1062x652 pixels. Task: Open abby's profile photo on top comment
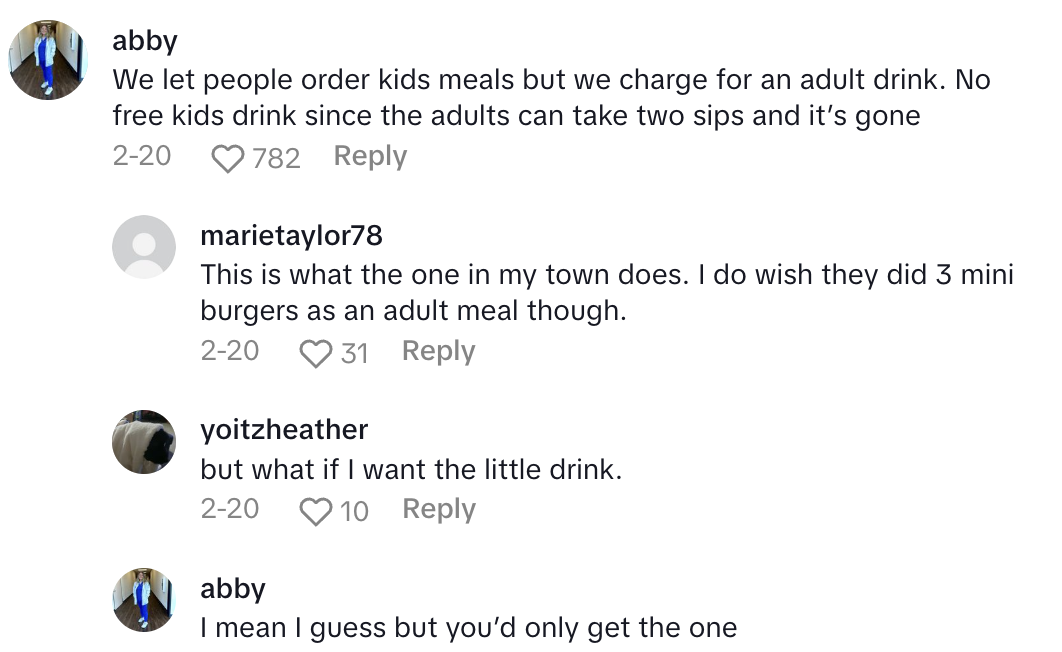[48, 60]
